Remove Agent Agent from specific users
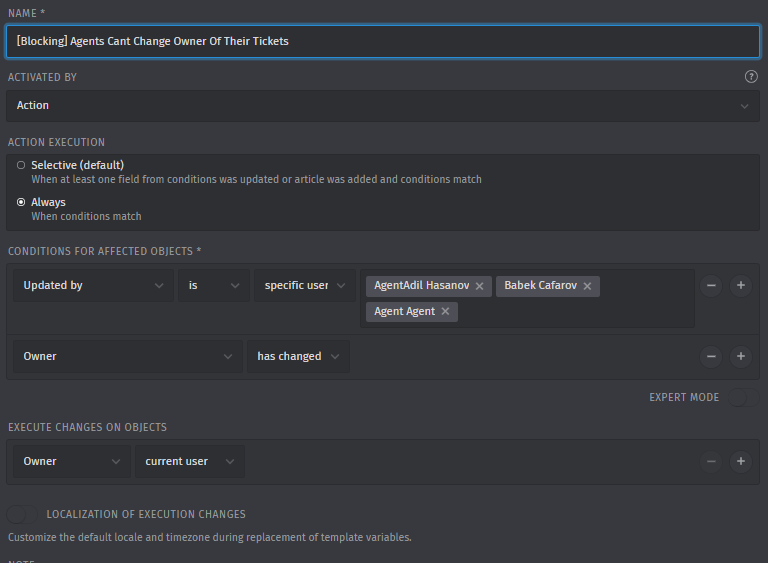This screenshot has width=768, height=563. (x=445, y=312)
